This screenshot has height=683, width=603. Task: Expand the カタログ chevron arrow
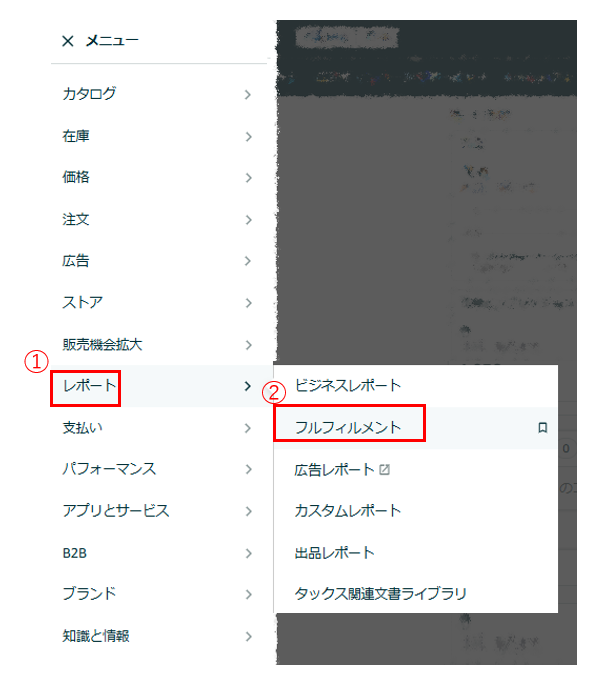[248, 95]
